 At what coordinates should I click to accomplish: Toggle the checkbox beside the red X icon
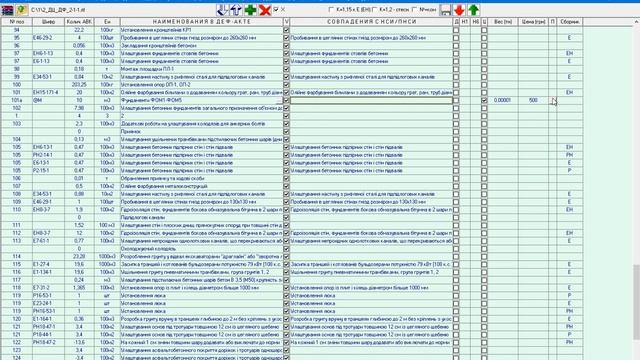[x=276, y=9]
